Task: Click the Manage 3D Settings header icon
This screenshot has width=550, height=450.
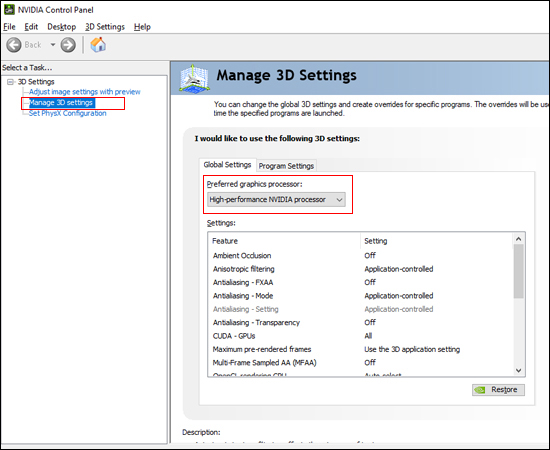Action: coord(194,78)
